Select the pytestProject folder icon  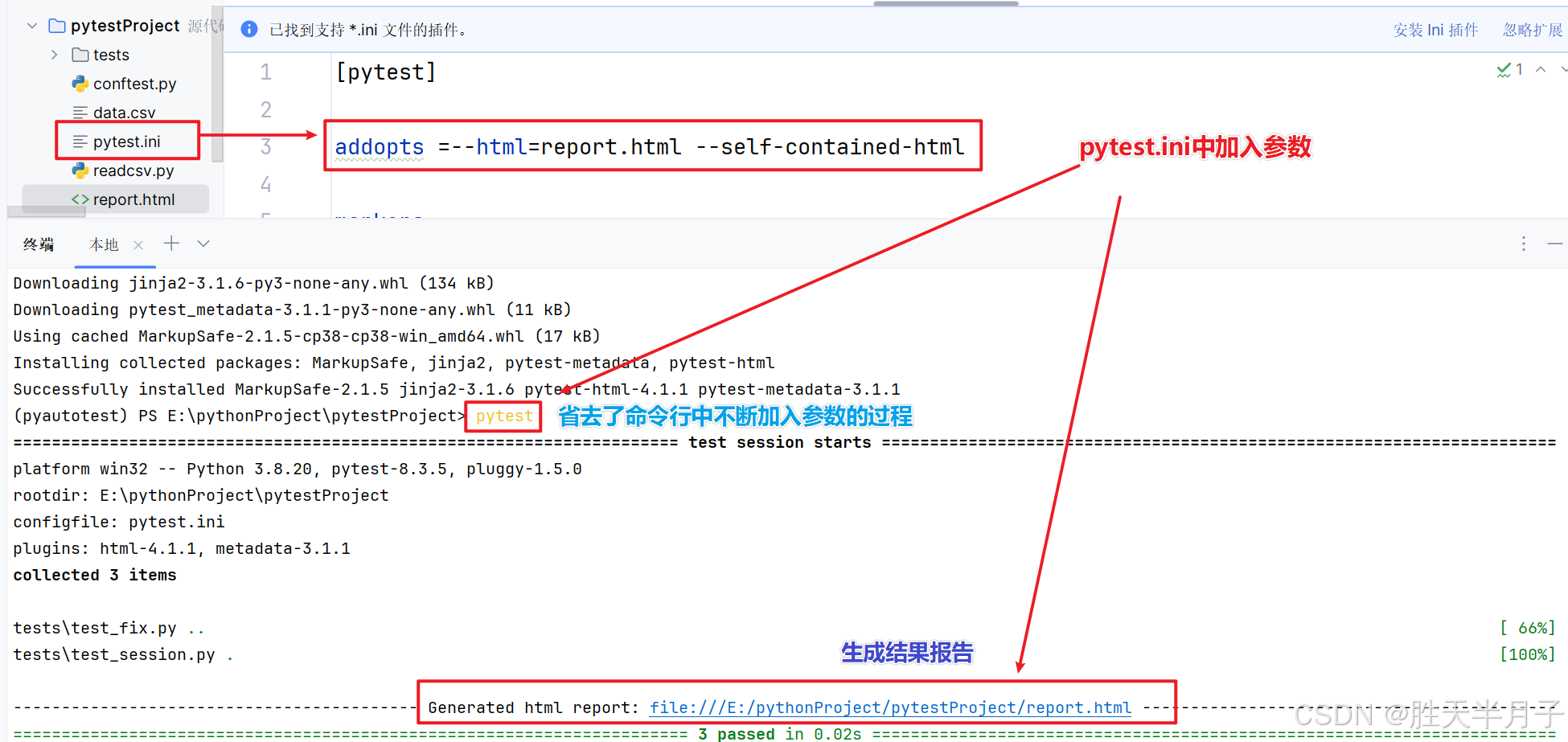pos(57,26)
